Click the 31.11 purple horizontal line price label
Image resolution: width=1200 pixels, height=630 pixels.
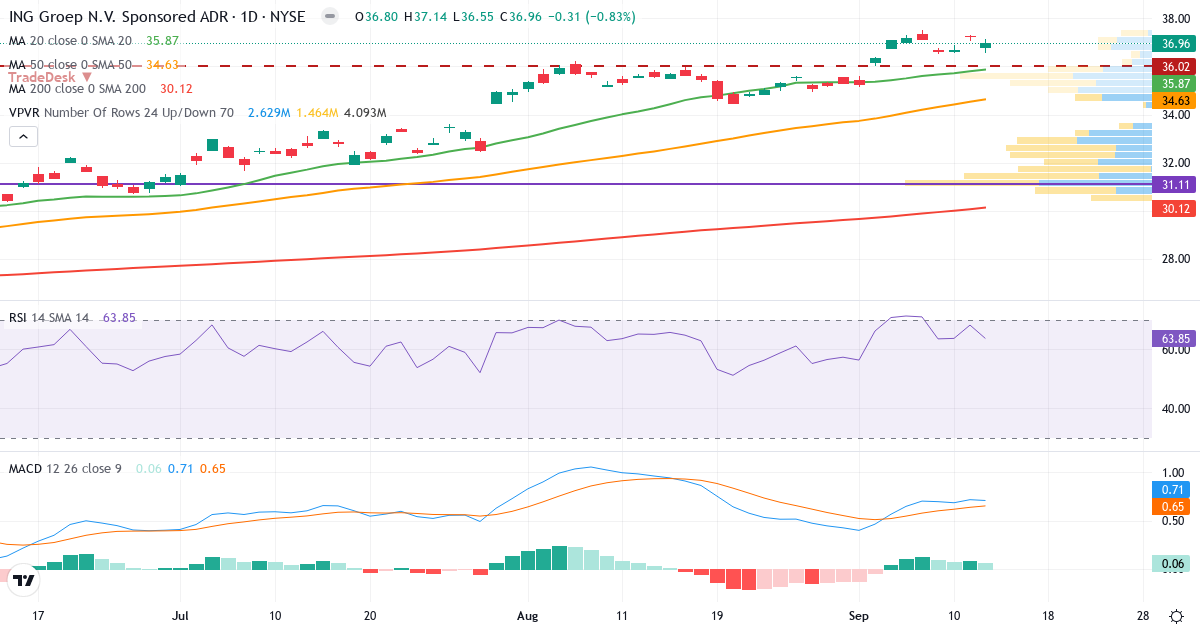click(x=1175, y=185)
